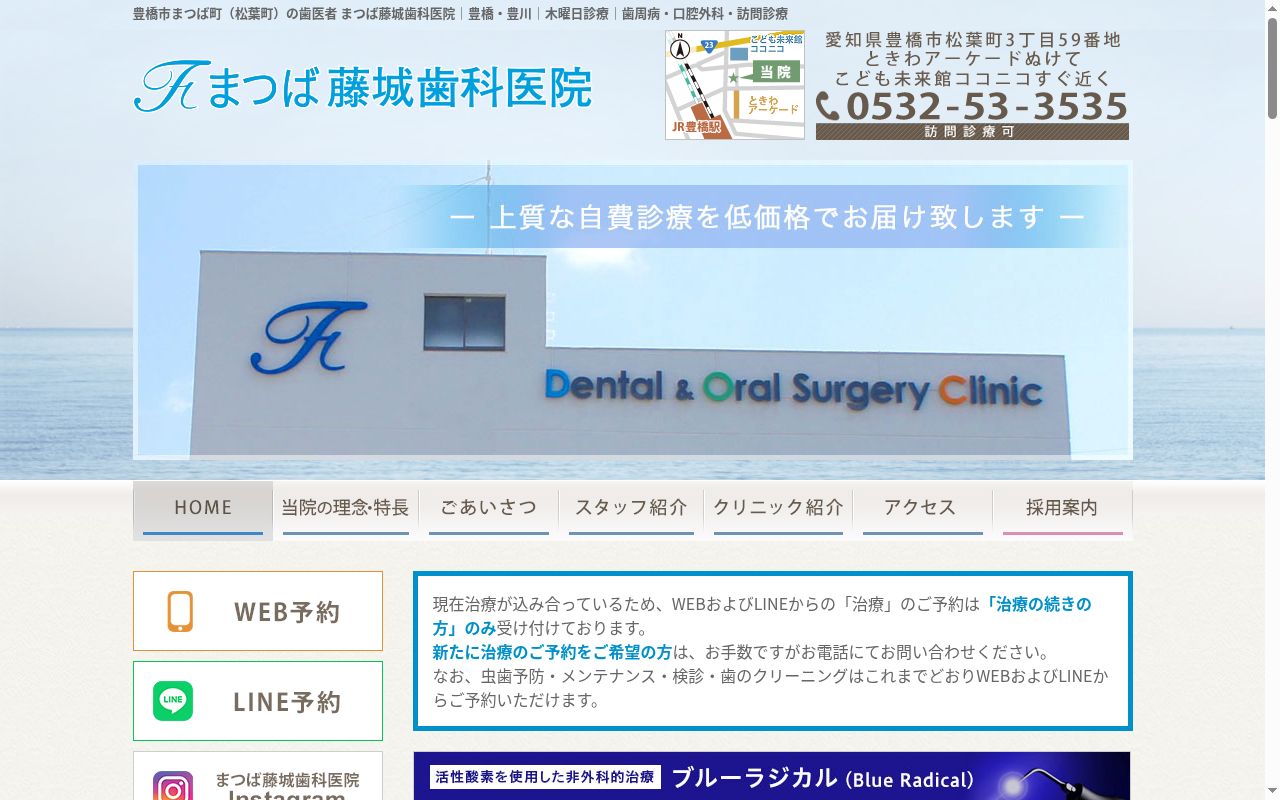Click the bold text 新たに治療のご予約をご希望の方
Image resolution: width=1280 pixels, height=800 pixels.
(552, 652)
